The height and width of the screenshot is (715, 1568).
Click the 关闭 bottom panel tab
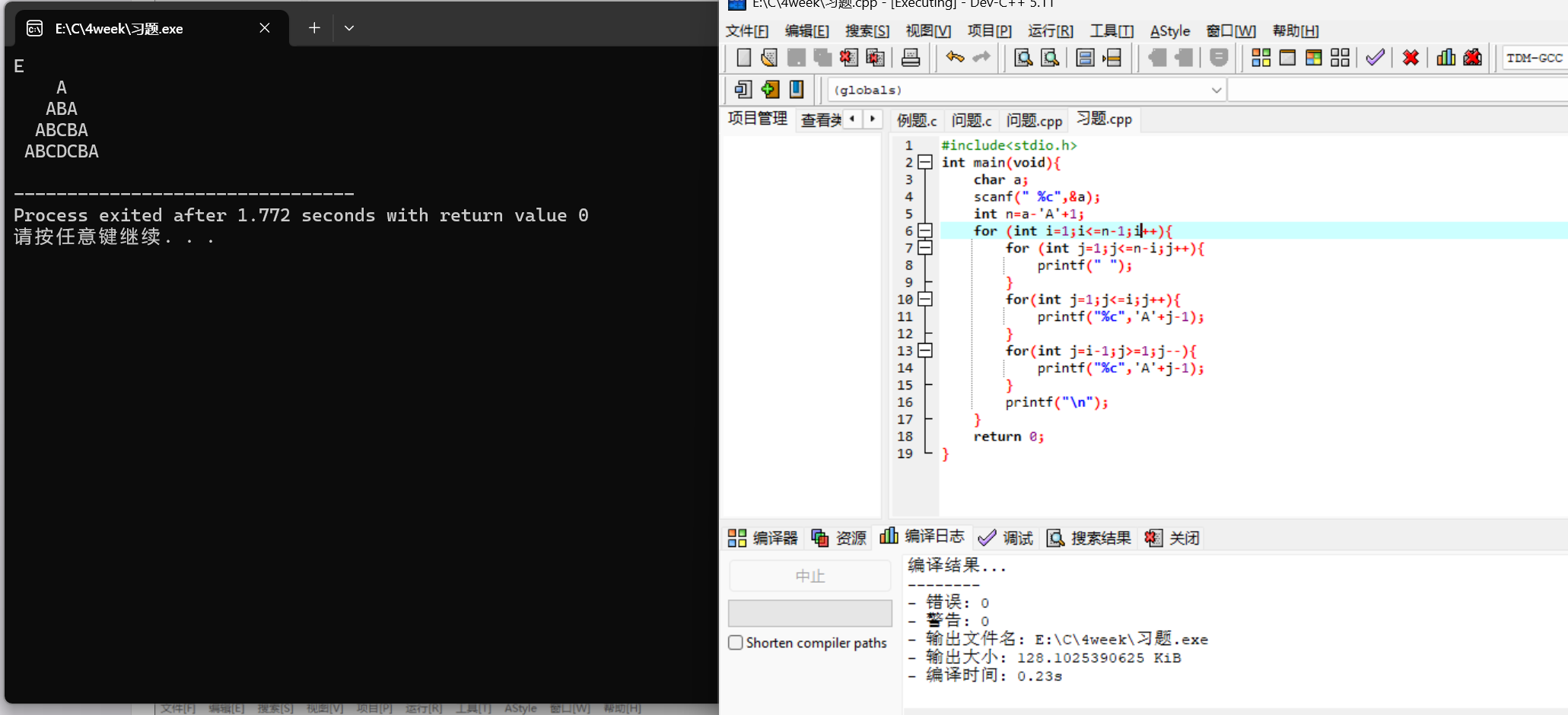[x=1172, y=539]
